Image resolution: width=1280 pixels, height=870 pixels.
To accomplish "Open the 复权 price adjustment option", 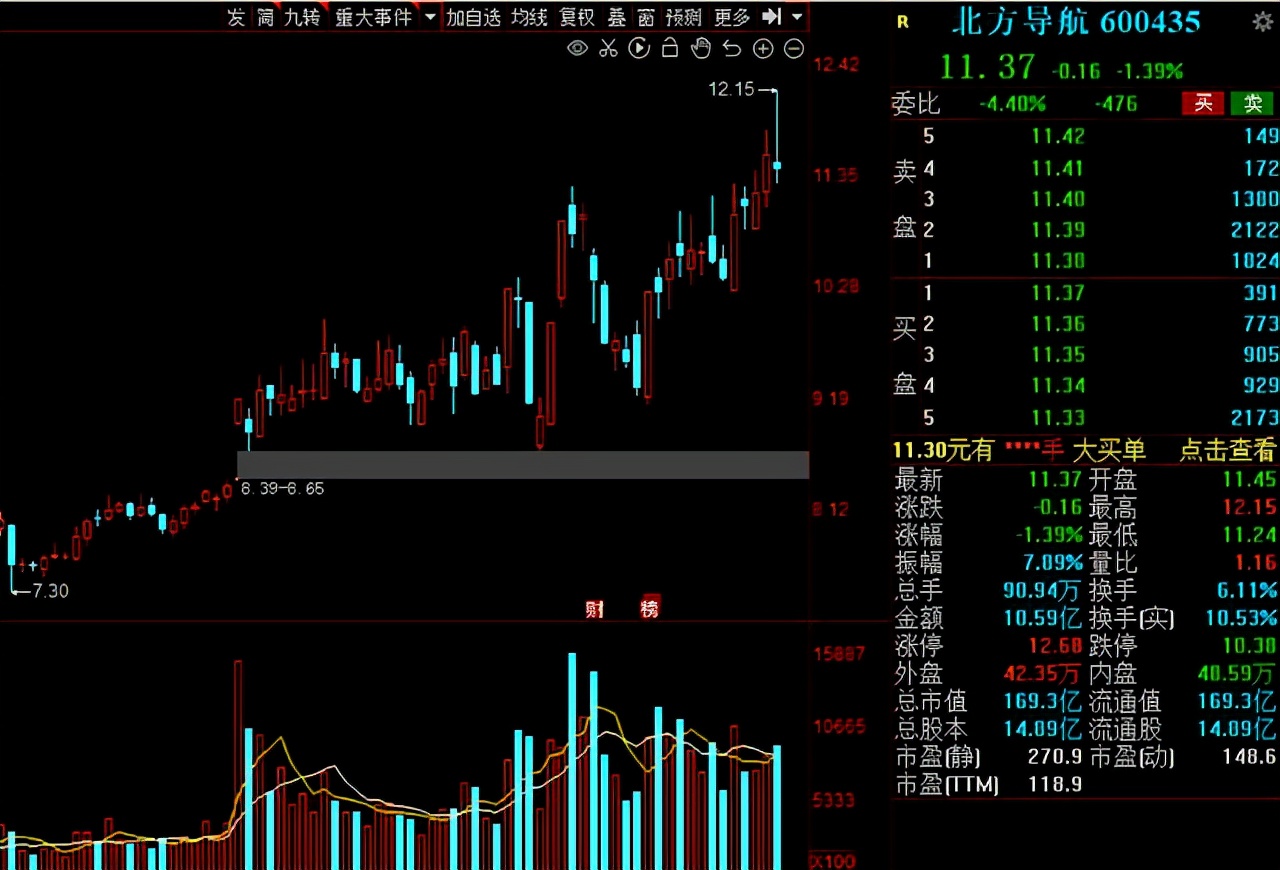I will tap(577, 17).
